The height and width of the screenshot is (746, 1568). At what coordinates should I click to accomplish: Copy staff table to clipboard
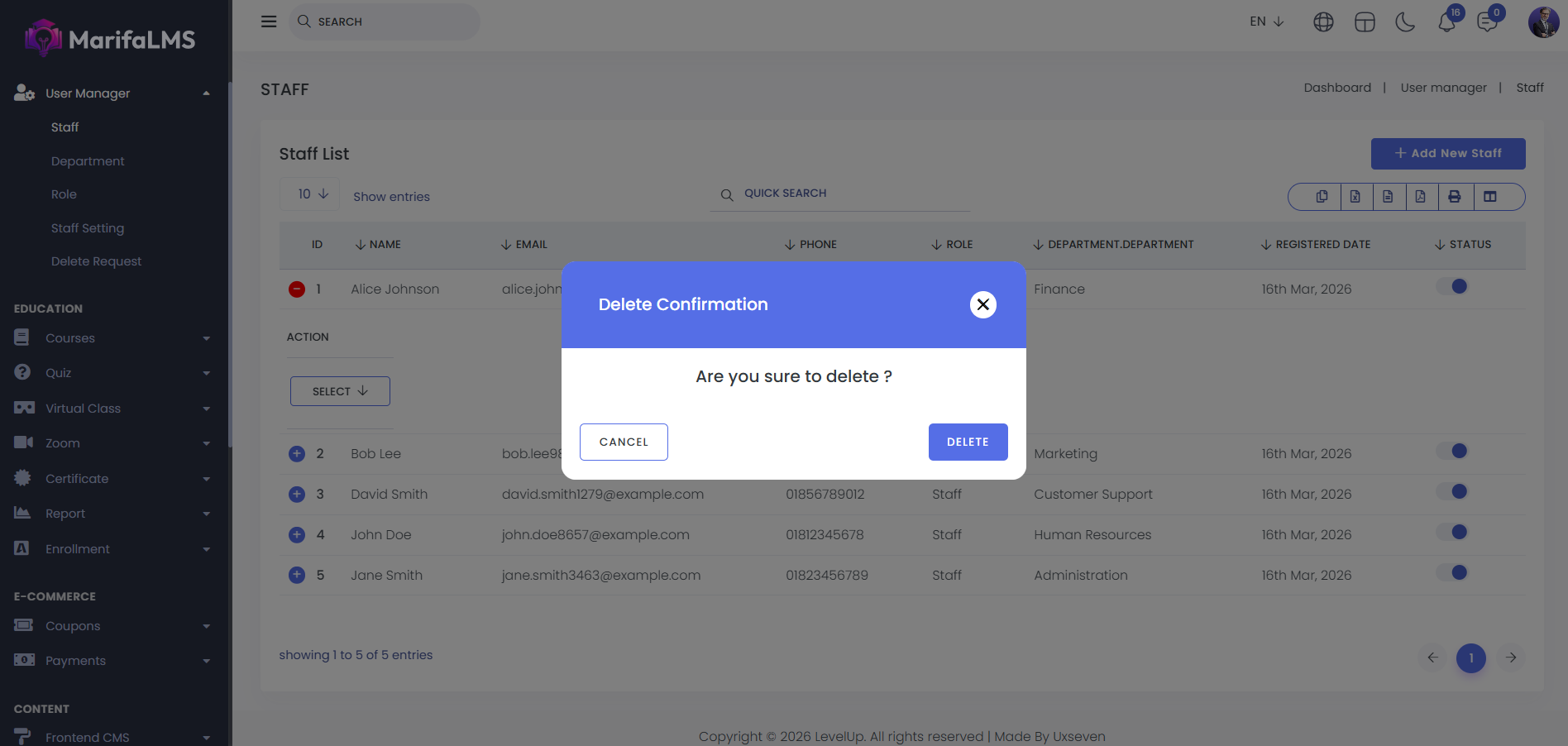(x=1322, y=197)
